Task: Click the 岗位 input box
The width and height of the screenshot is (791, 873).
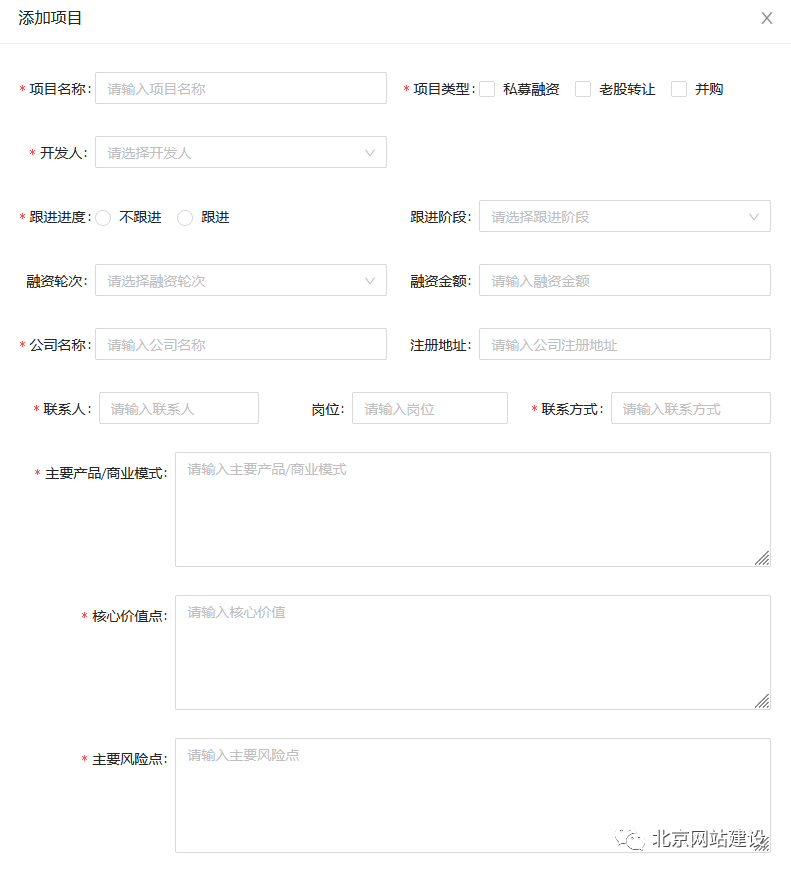Action: [429, 409]
